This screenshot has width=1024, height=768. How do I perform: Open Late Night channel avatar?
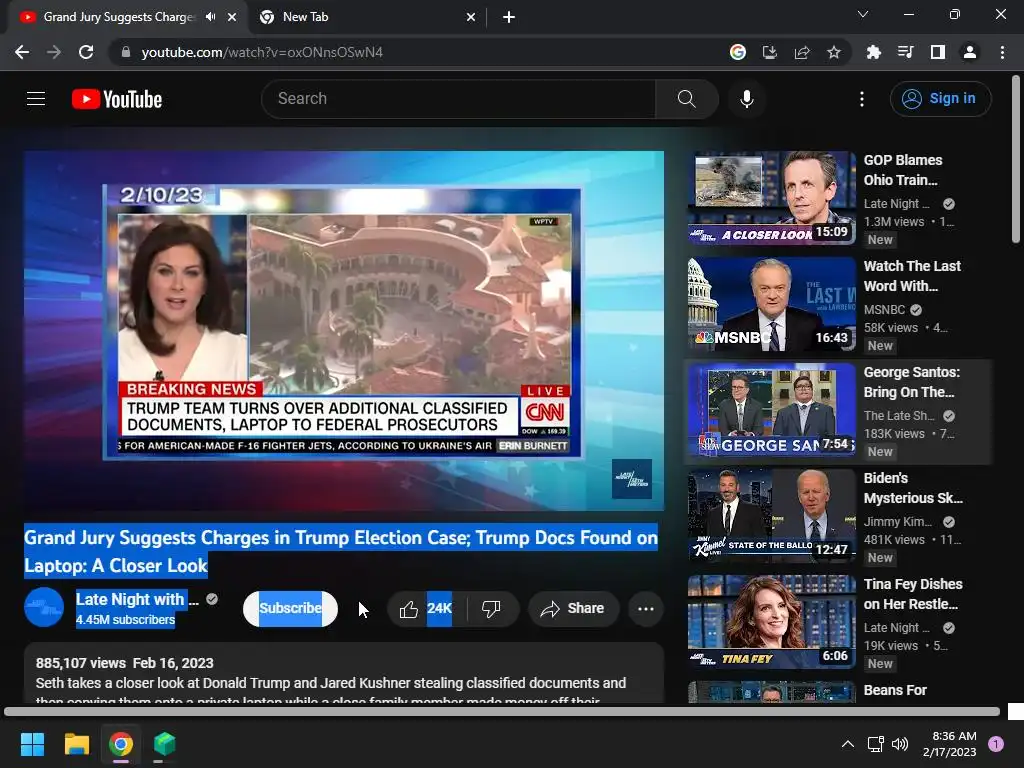pyautogui.click(x=44, y=607)
